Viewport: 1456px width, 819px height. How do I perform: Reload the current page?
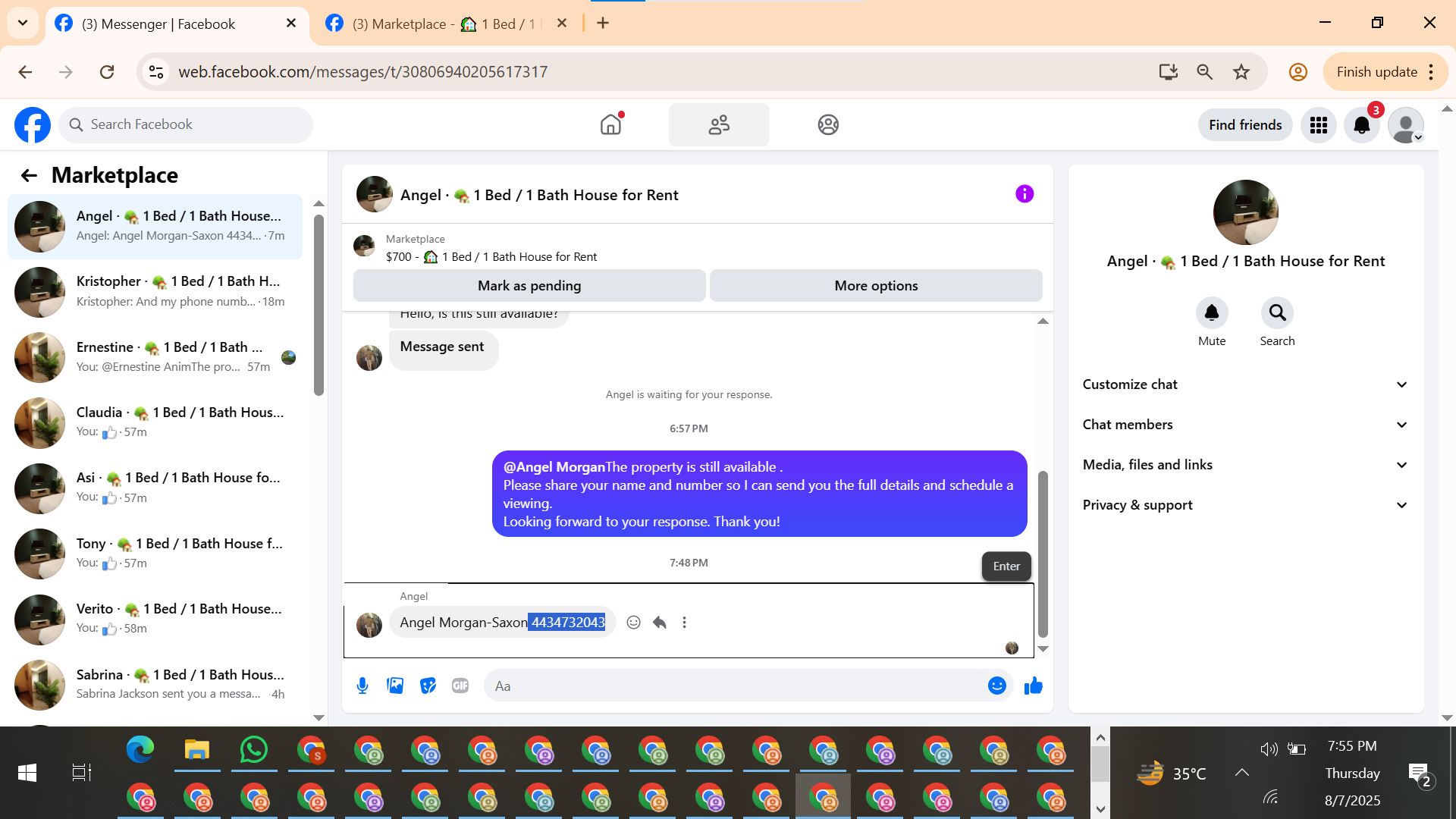[107, 72]
